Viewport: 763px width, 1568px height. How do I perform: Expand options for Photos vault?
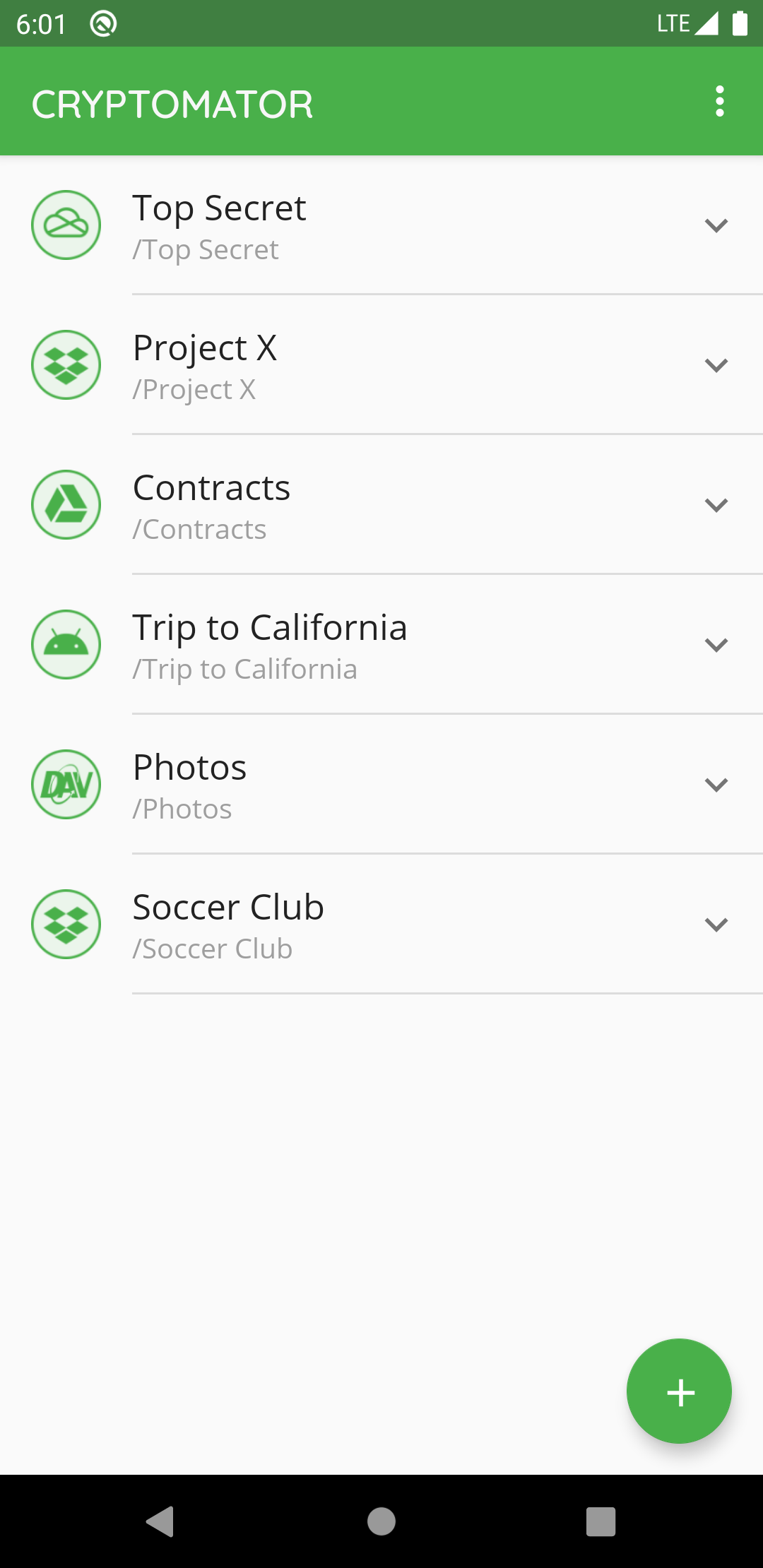click(716, 785)
